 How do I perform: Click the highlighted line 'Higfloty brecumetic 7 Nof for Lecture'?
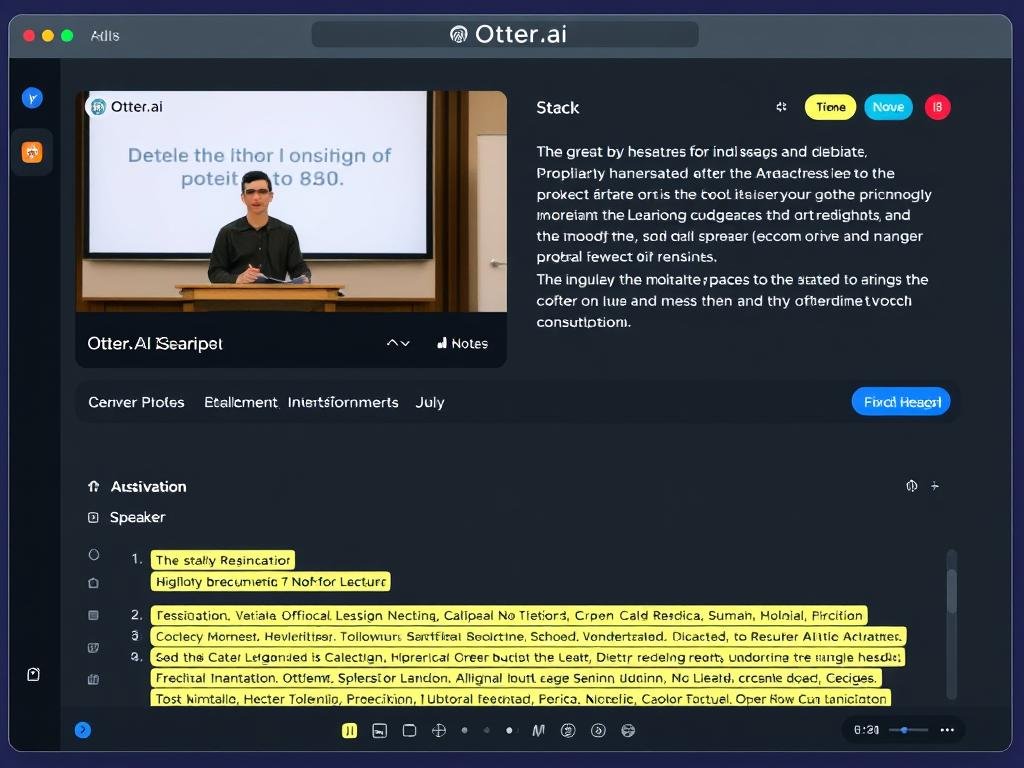pyautogui.click(x=270, y=581)
